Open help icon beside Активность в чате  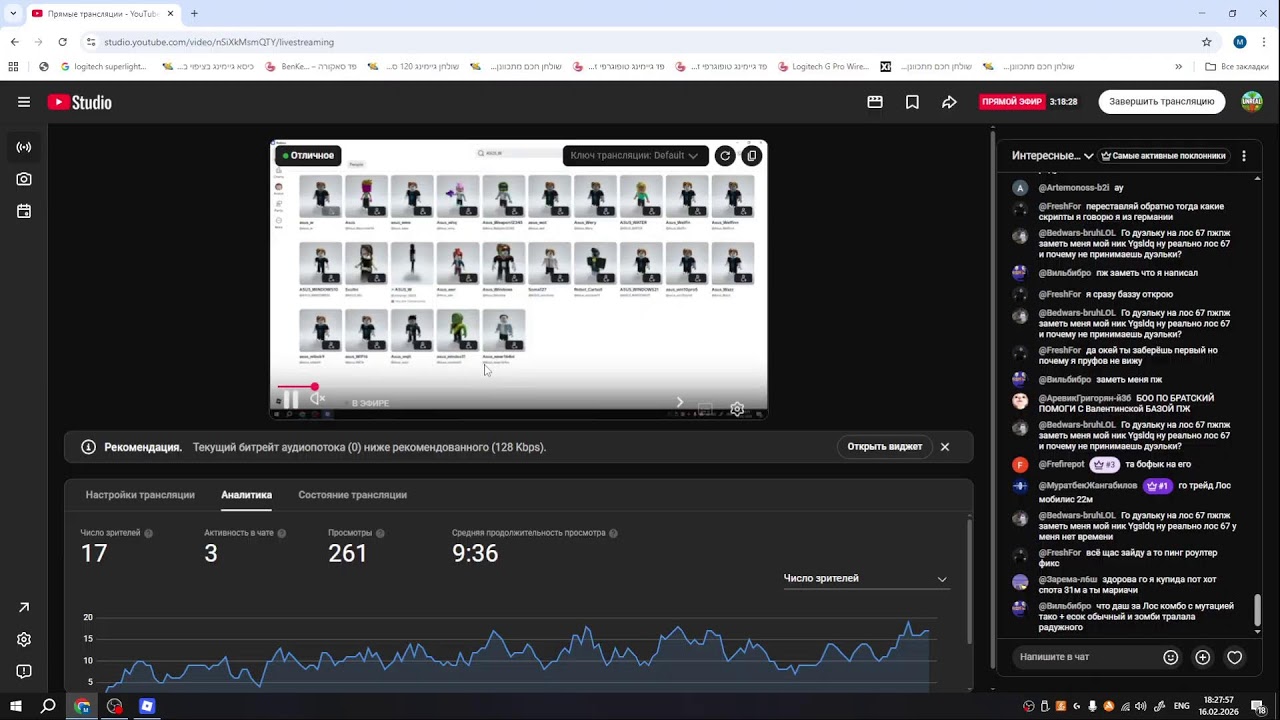tap(282, 534)
